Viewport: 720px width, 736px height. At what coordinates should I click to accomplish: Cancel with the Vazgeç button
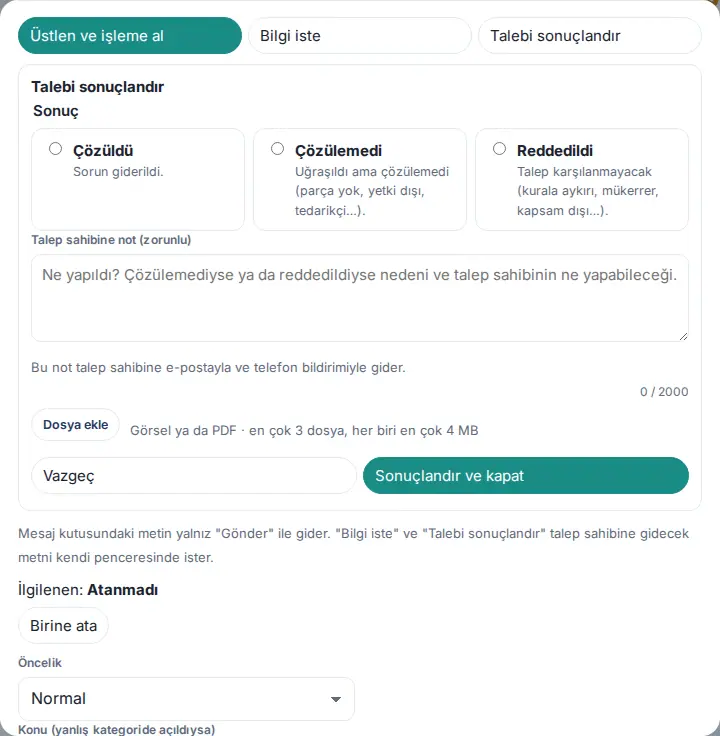click(194, 475)
